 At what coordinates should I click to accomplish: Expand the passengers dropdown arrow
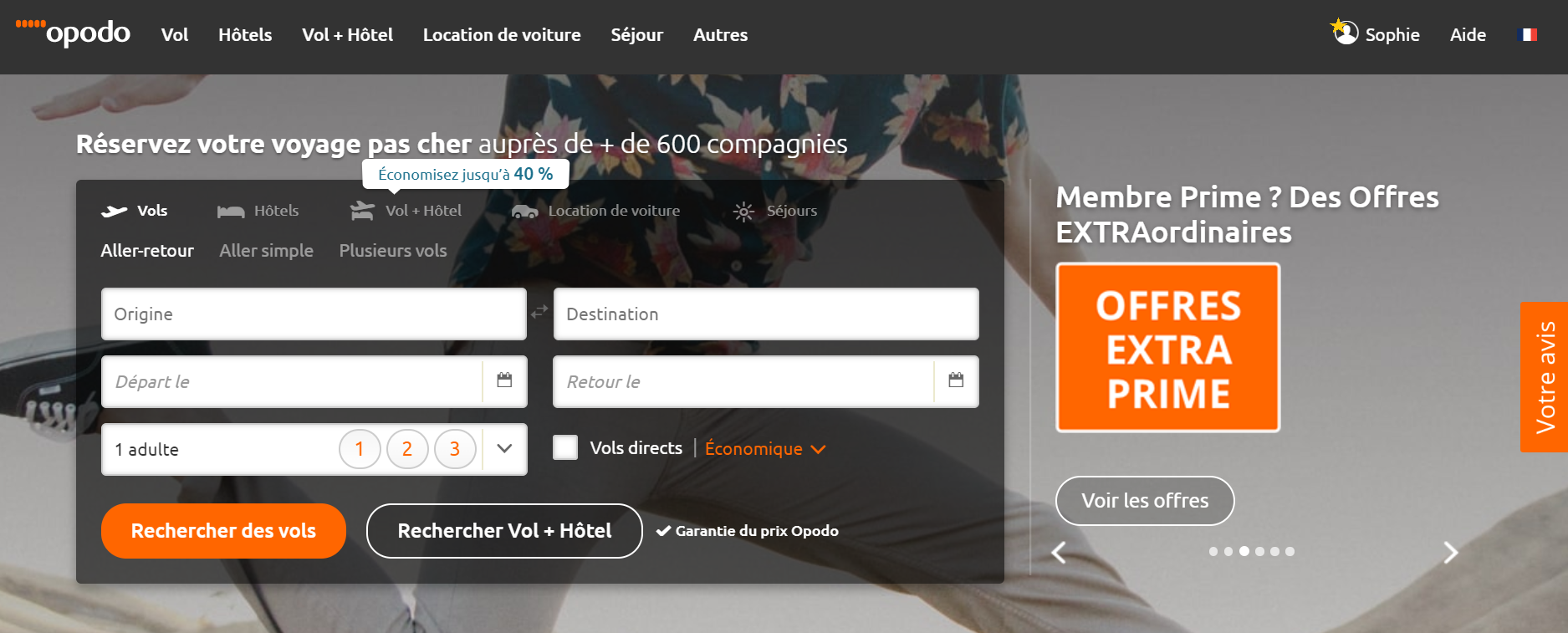click(x=504, y=448)
